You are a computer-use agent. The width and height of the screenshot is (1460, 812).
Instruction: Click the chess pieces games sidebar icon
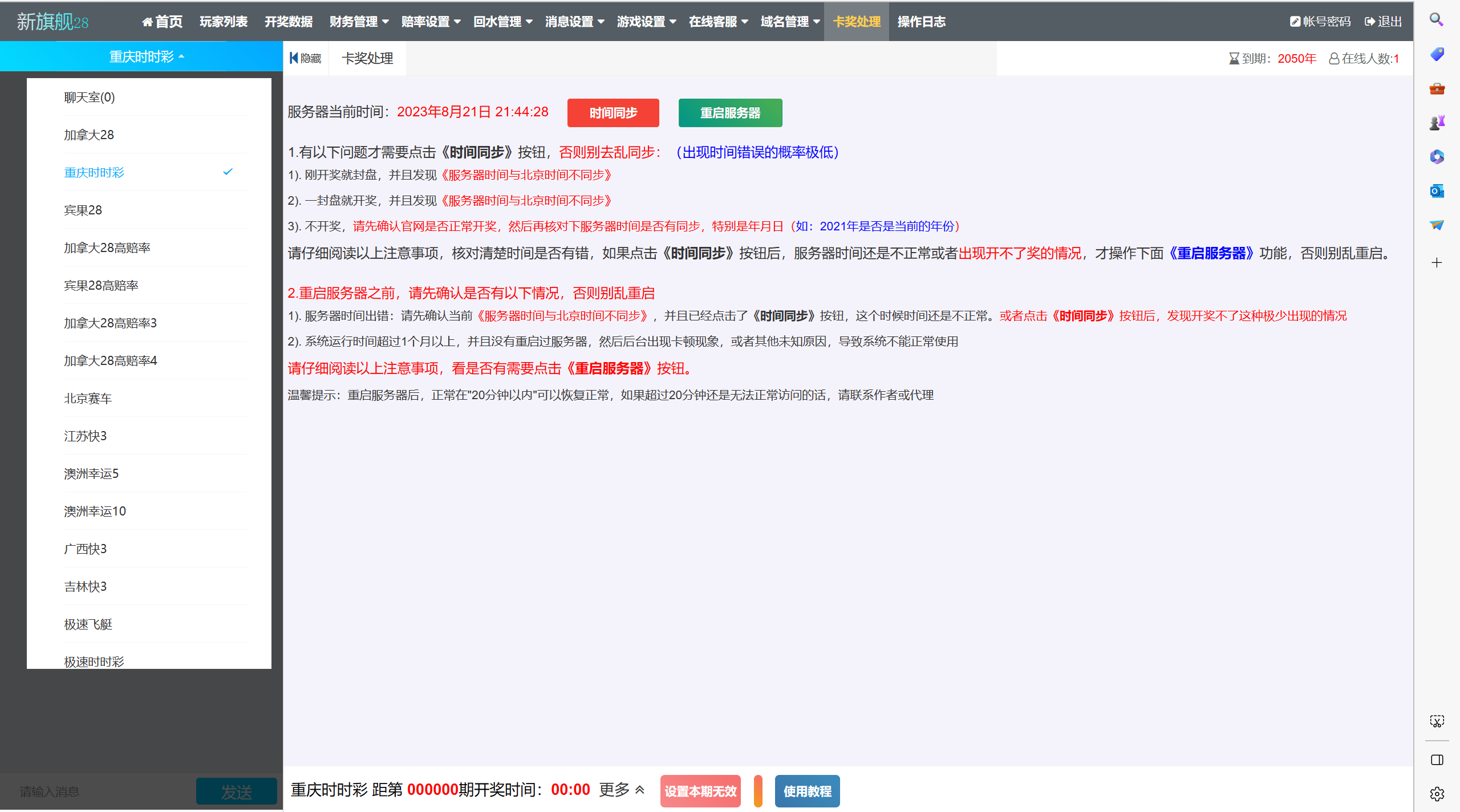tap(1437, 123)
